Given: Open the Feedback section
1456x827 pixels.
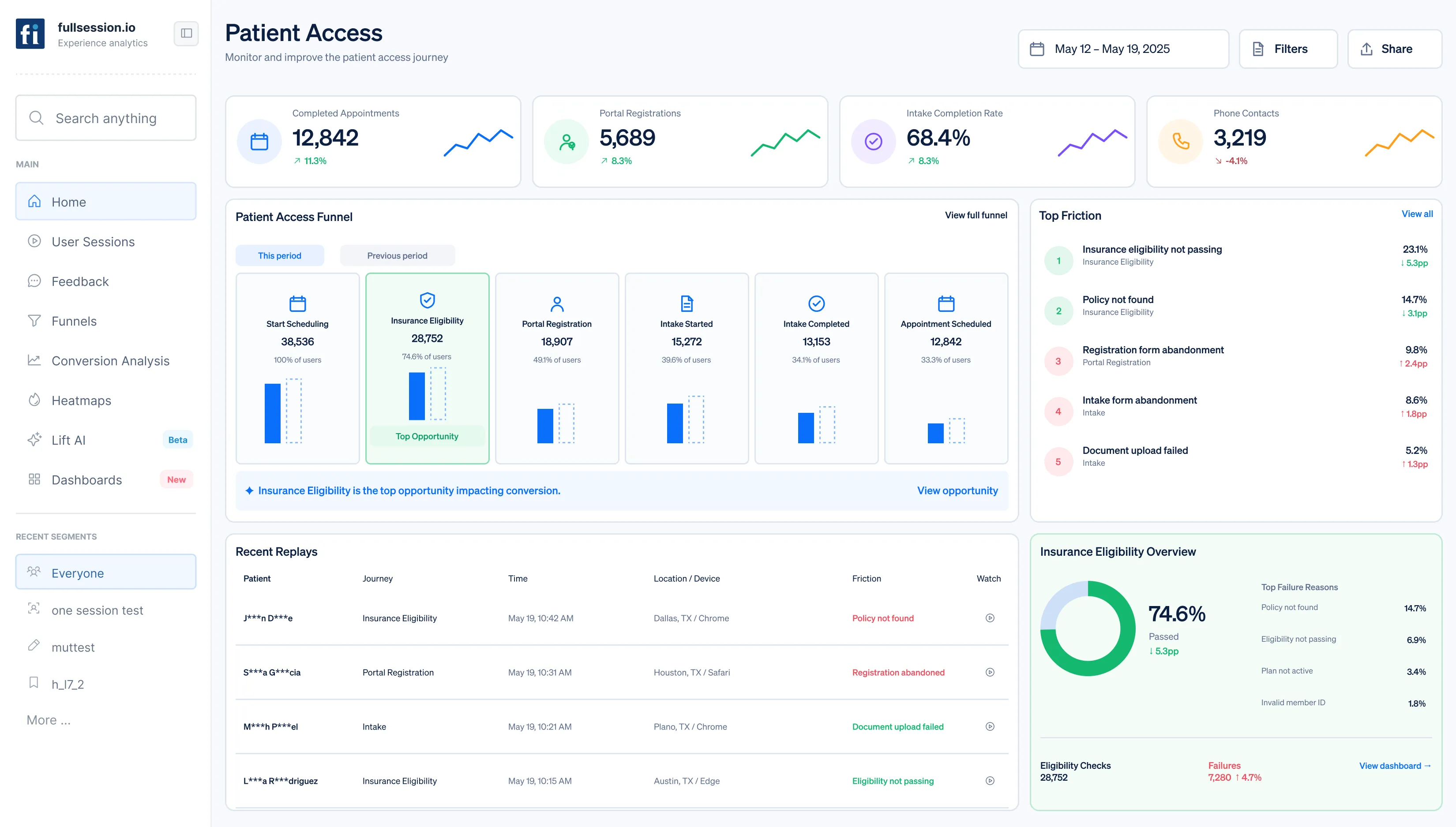Looking at the screenshot, I should (x=105, y=281).
